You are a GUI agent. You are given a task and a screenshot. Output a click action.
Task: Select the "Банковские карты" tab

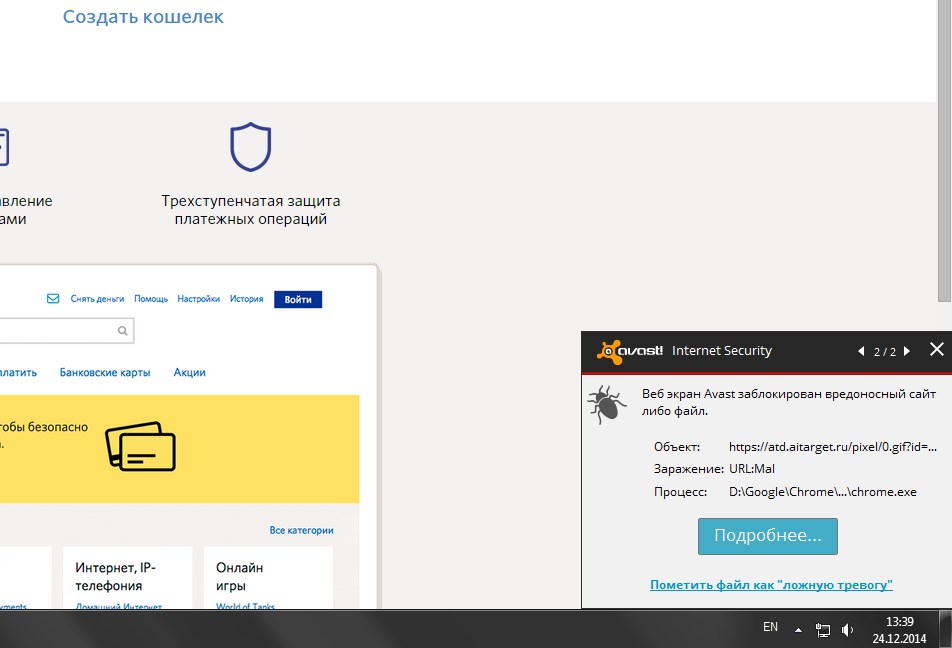105,372
